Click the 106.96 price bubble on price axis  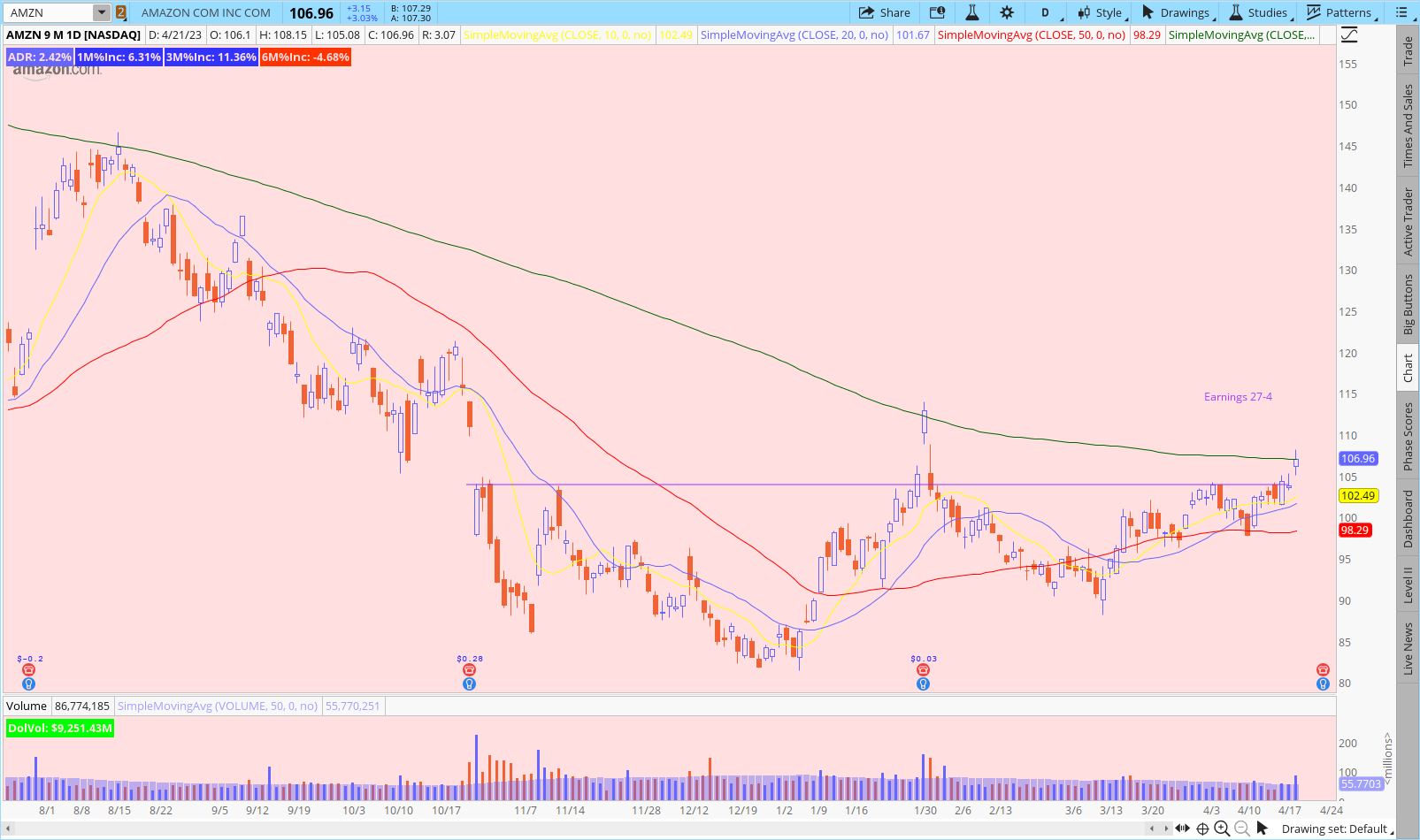click(x=1358, y=458)
